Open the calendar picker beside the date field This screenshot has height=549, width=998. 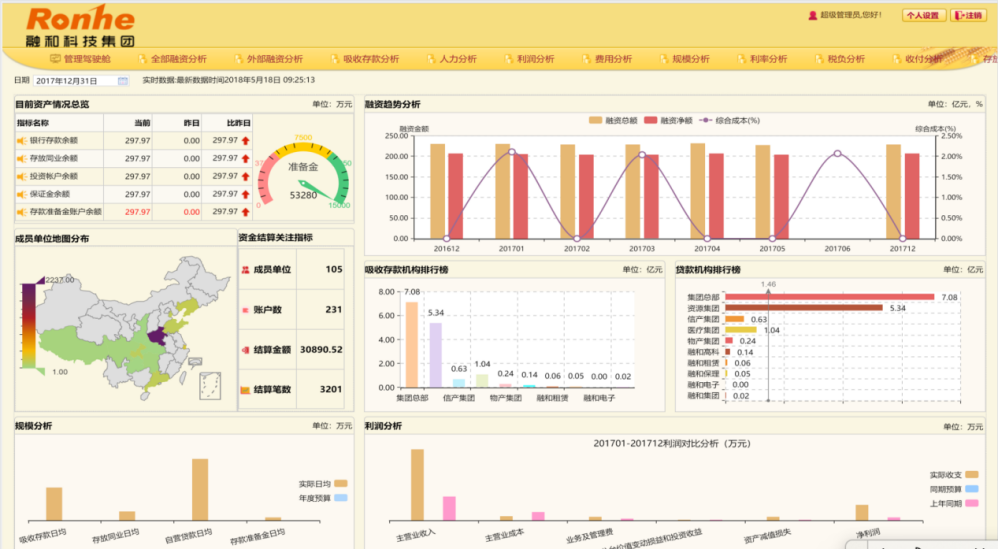123,80
